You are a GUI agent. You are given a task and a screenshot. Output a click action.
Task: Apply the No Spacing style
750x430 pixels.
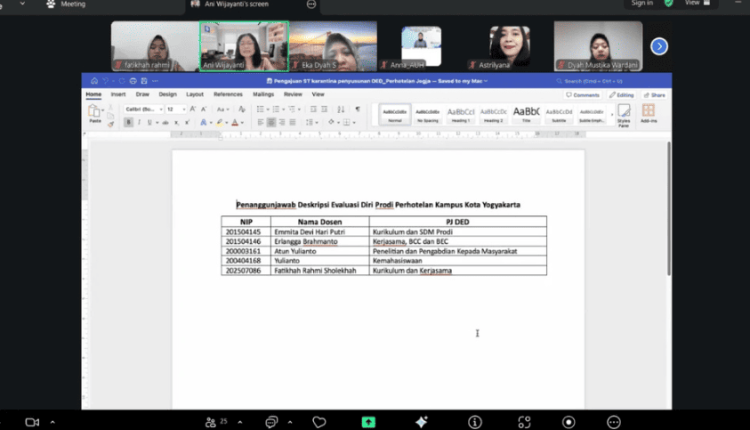pyautogui.click(x=428, y=115)
